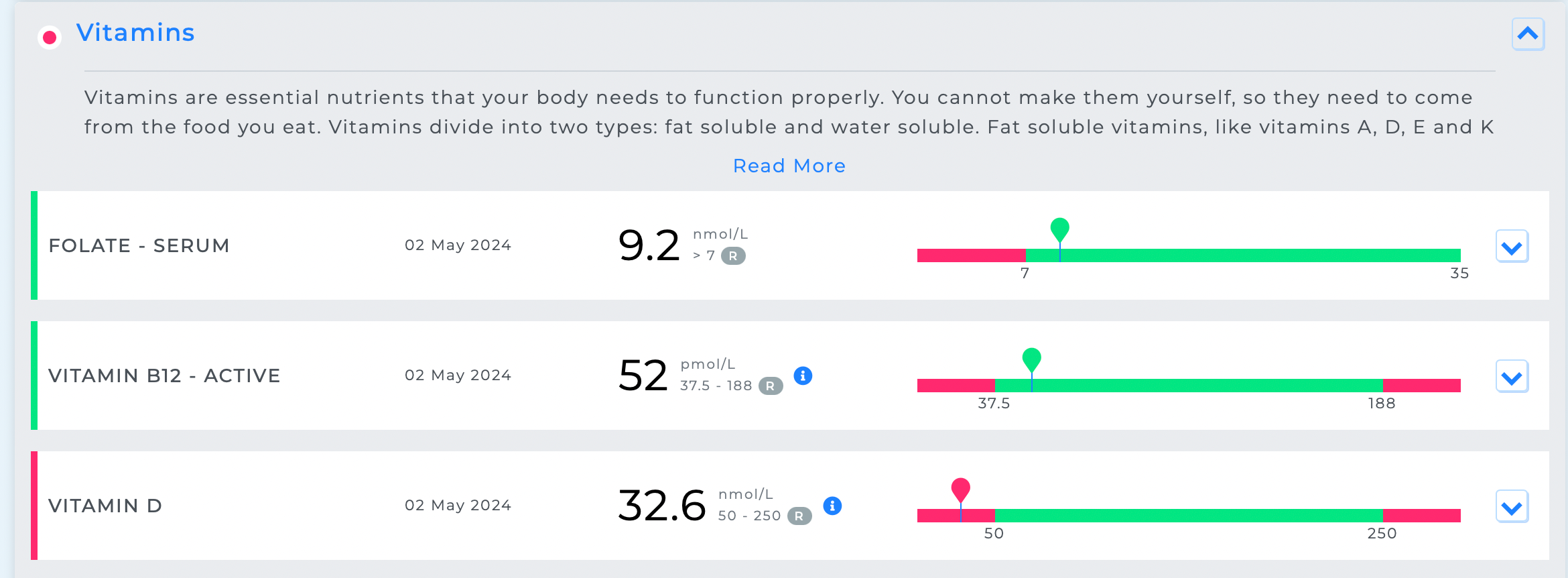The image size is (1568, 578).
Task: Click the Vitamin D value 32.6
Action: click(661, 506)
